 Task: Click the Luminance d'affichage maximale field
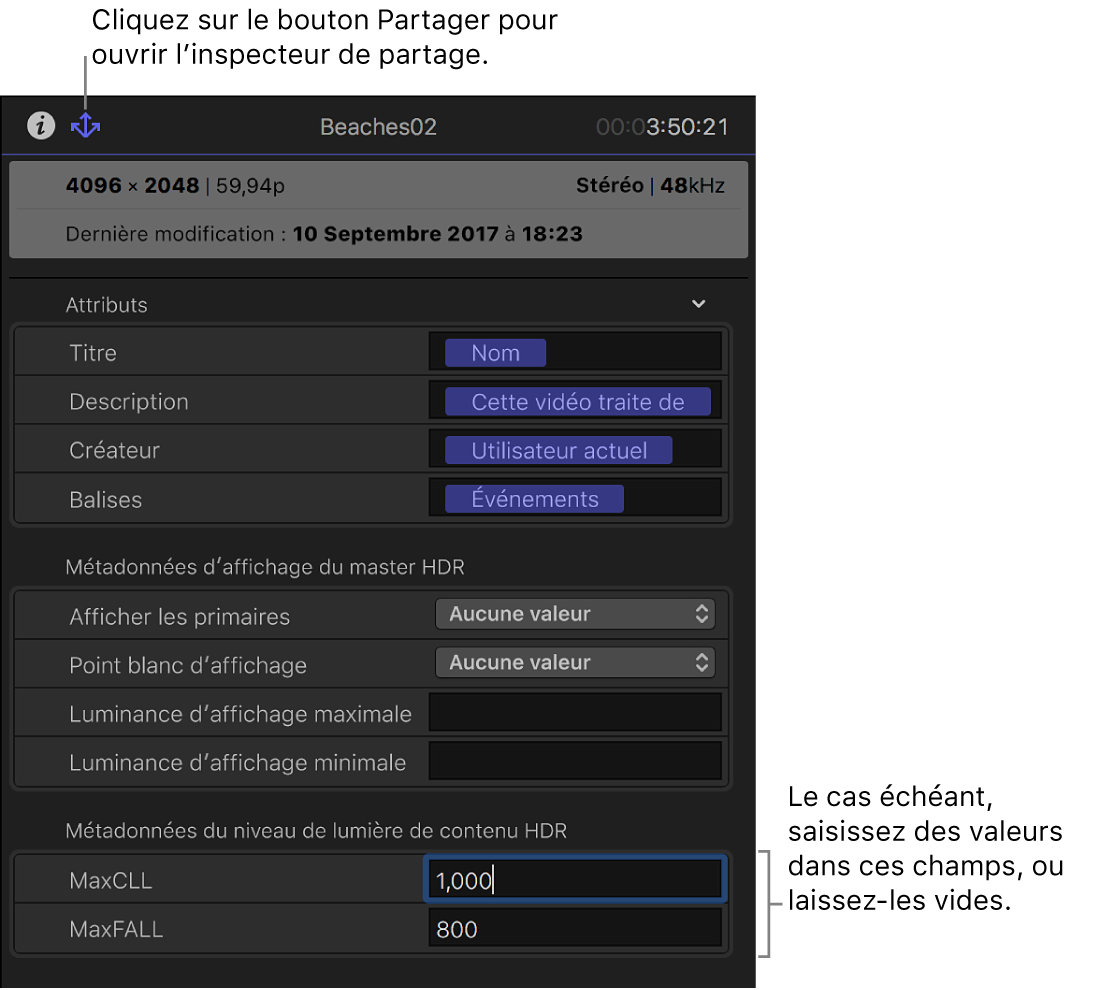575,713
